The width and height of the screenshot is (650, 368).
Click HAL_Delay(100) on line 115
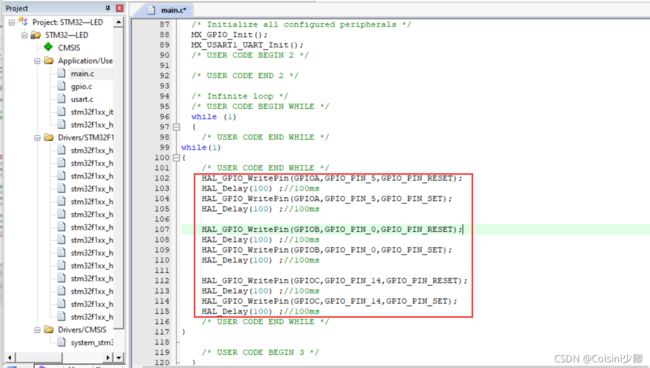pyautogui.click(x=237, y=311)
